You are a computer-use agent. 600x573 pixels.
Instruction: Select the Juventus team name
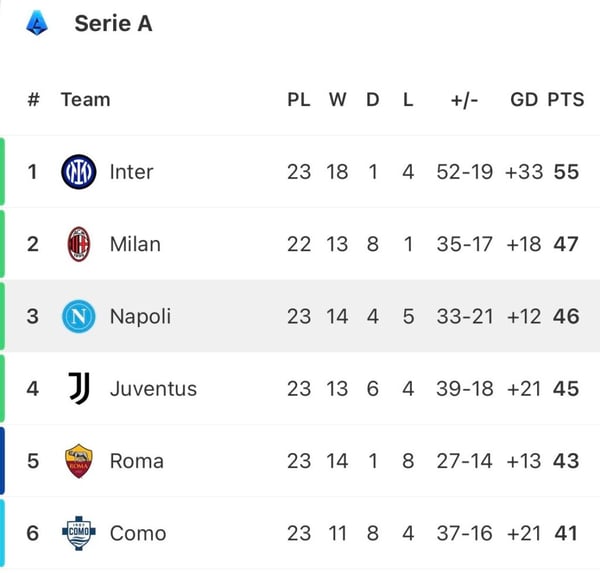pos(153,388)
